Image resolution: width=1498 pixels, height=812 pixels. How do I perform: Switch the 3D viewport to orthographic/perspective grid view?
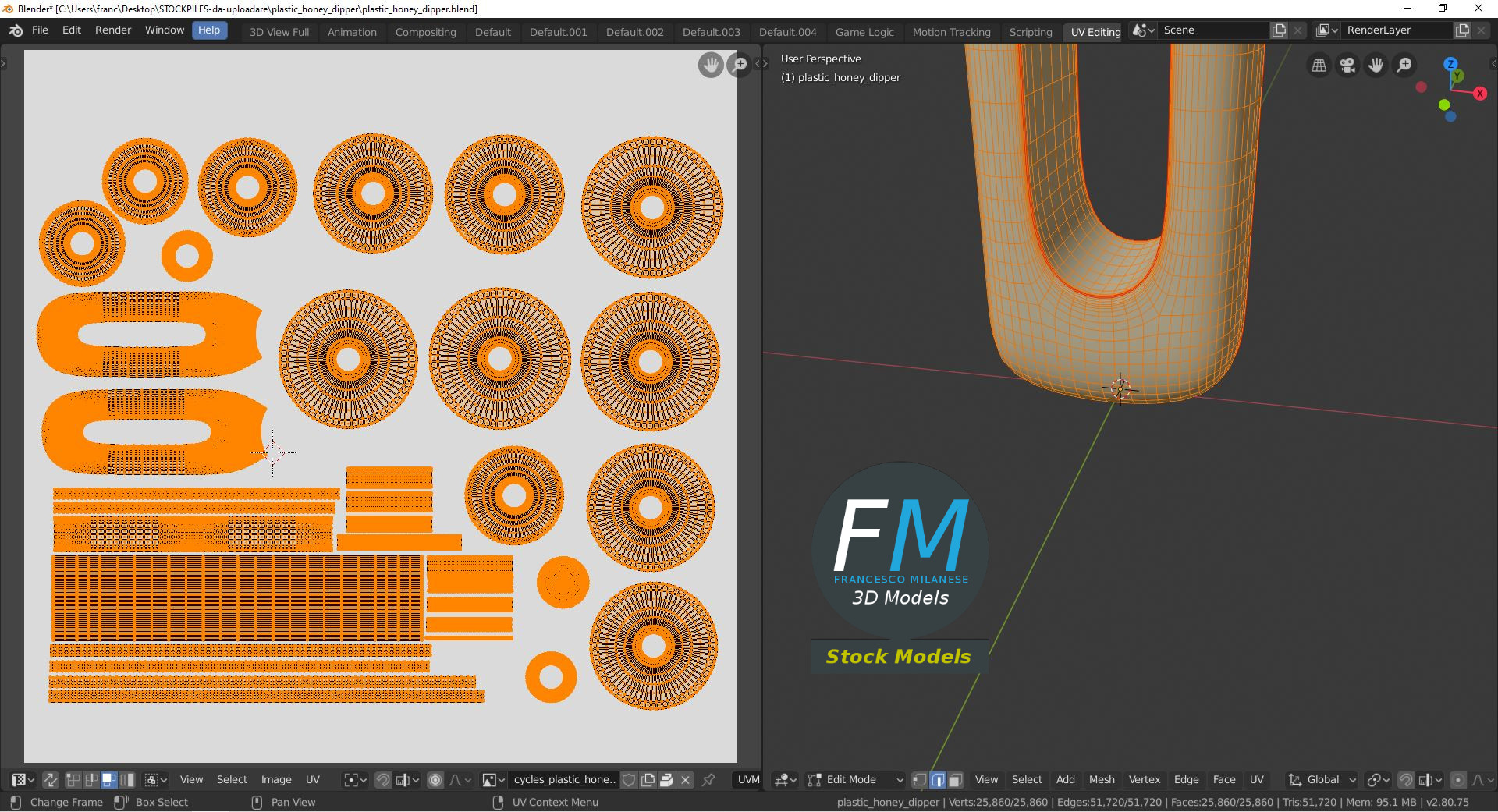click(1319, 66)
